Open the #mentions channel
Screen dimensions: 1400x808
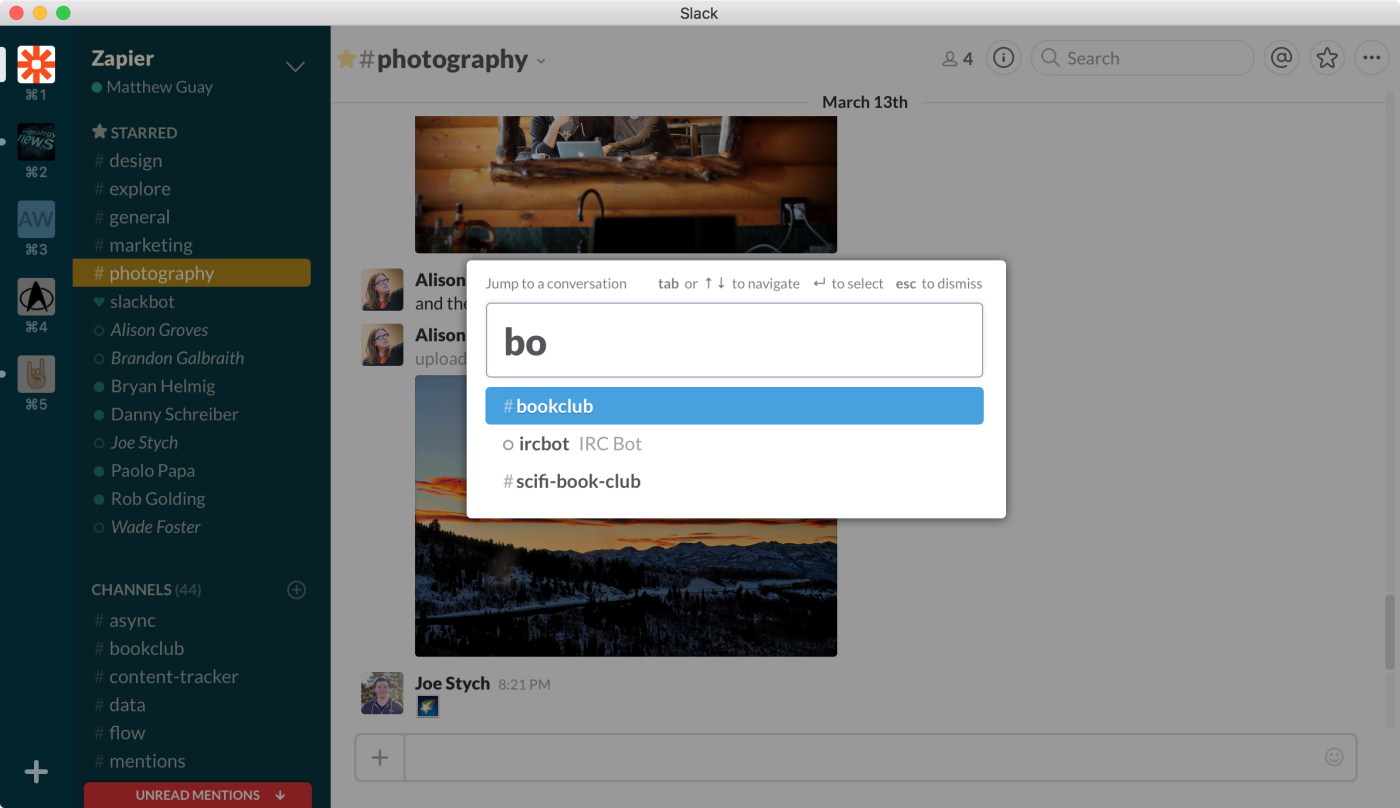coord(140,761)
